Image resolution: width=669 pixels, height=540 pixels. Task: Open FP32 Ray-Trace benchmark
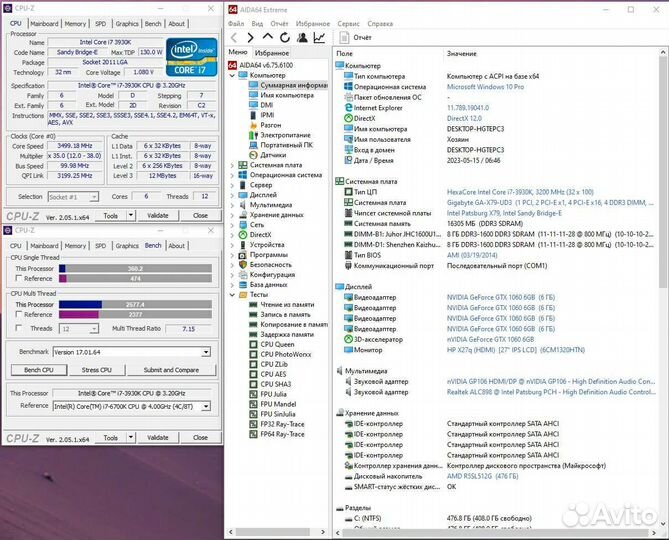pyautogui.click(x=282, y=424)
